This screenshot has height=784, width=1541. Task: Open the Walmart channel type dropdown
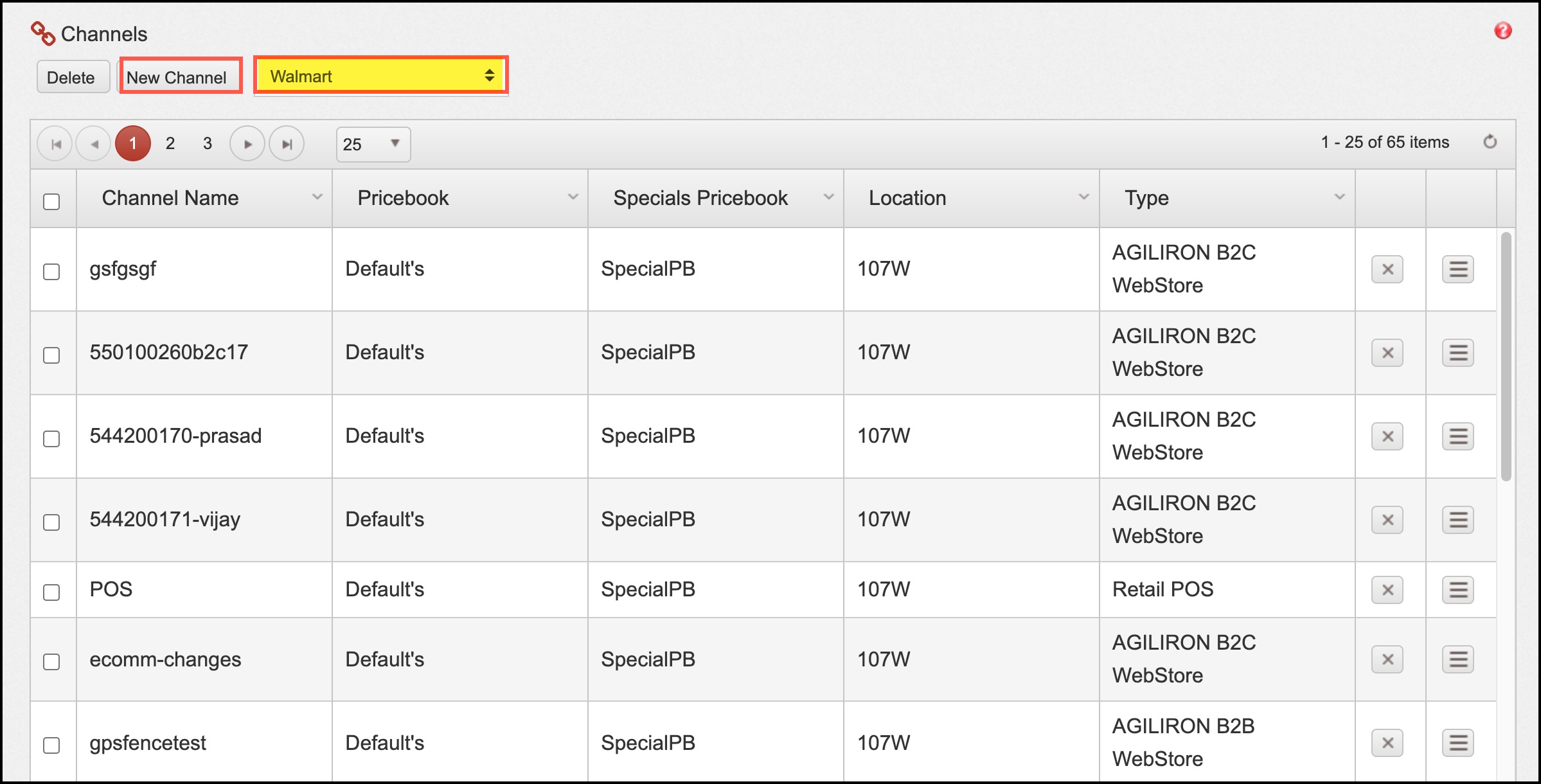(x=381, y=76)
